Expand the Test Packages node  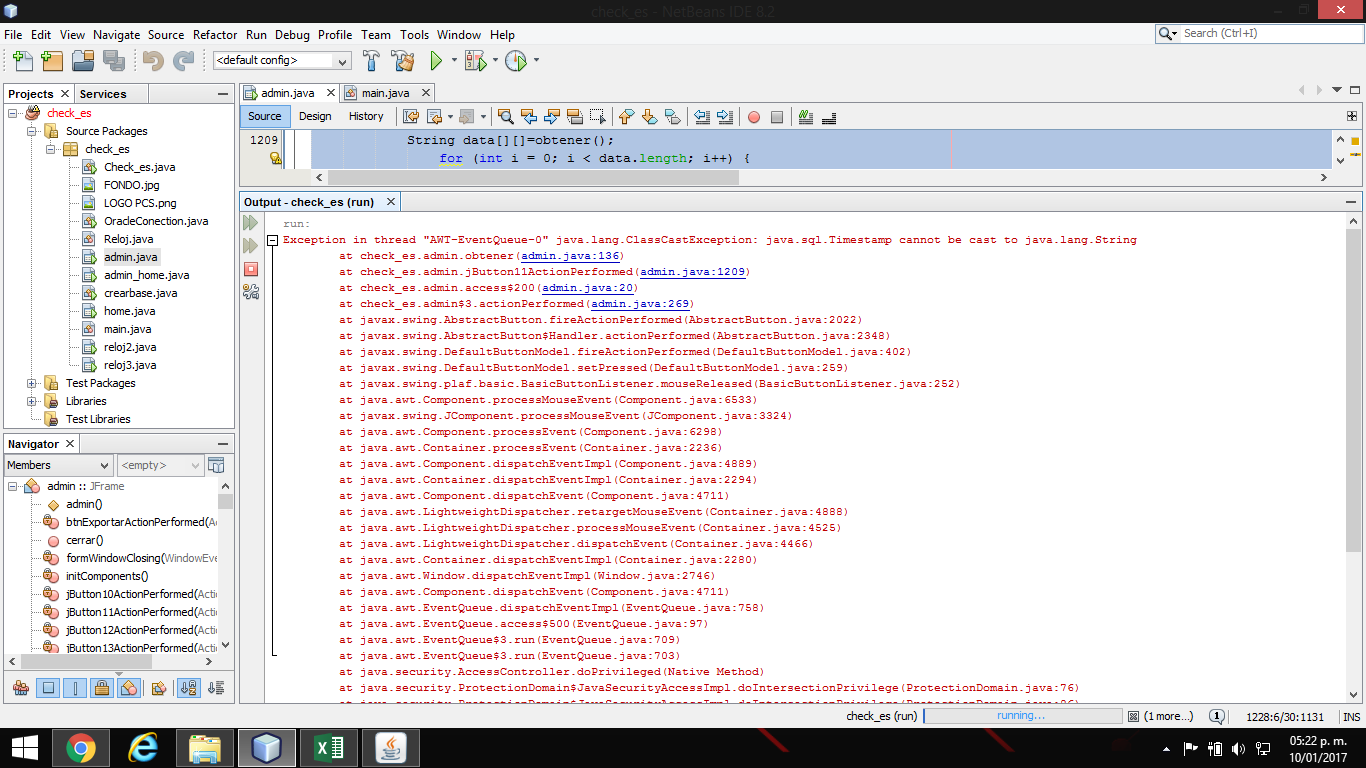31,383
